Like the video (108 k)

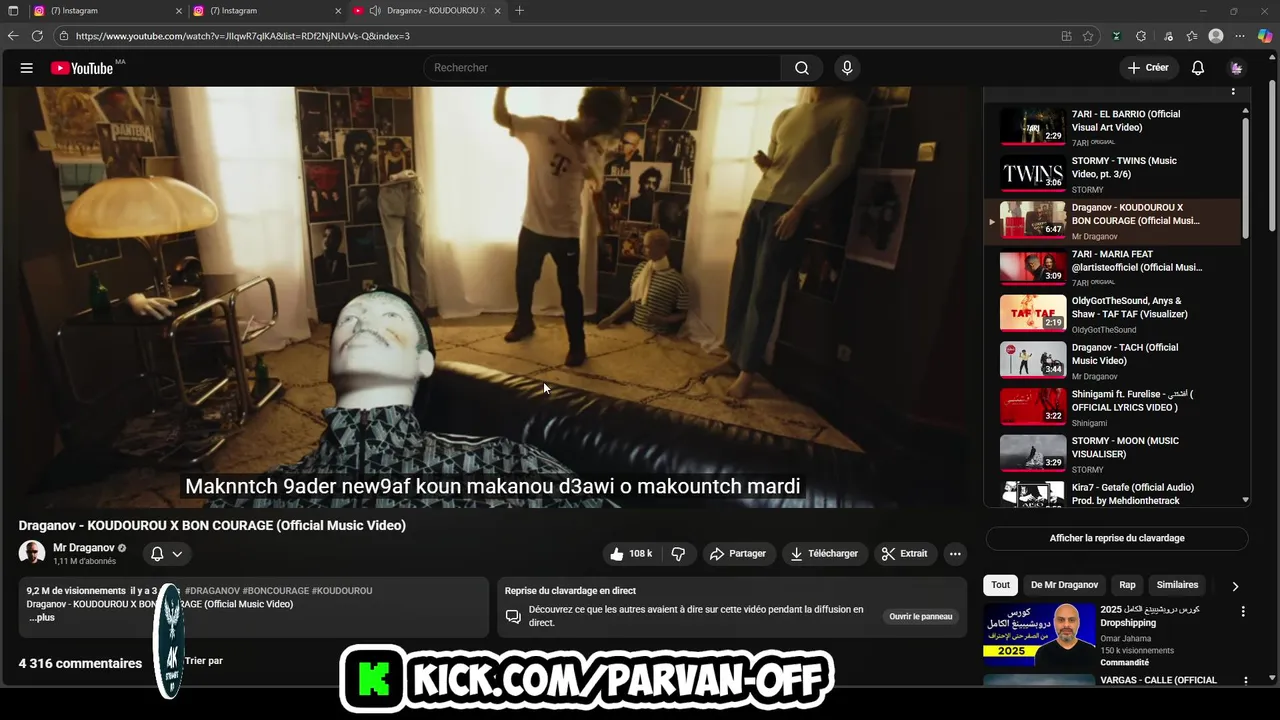pos(631,554)
